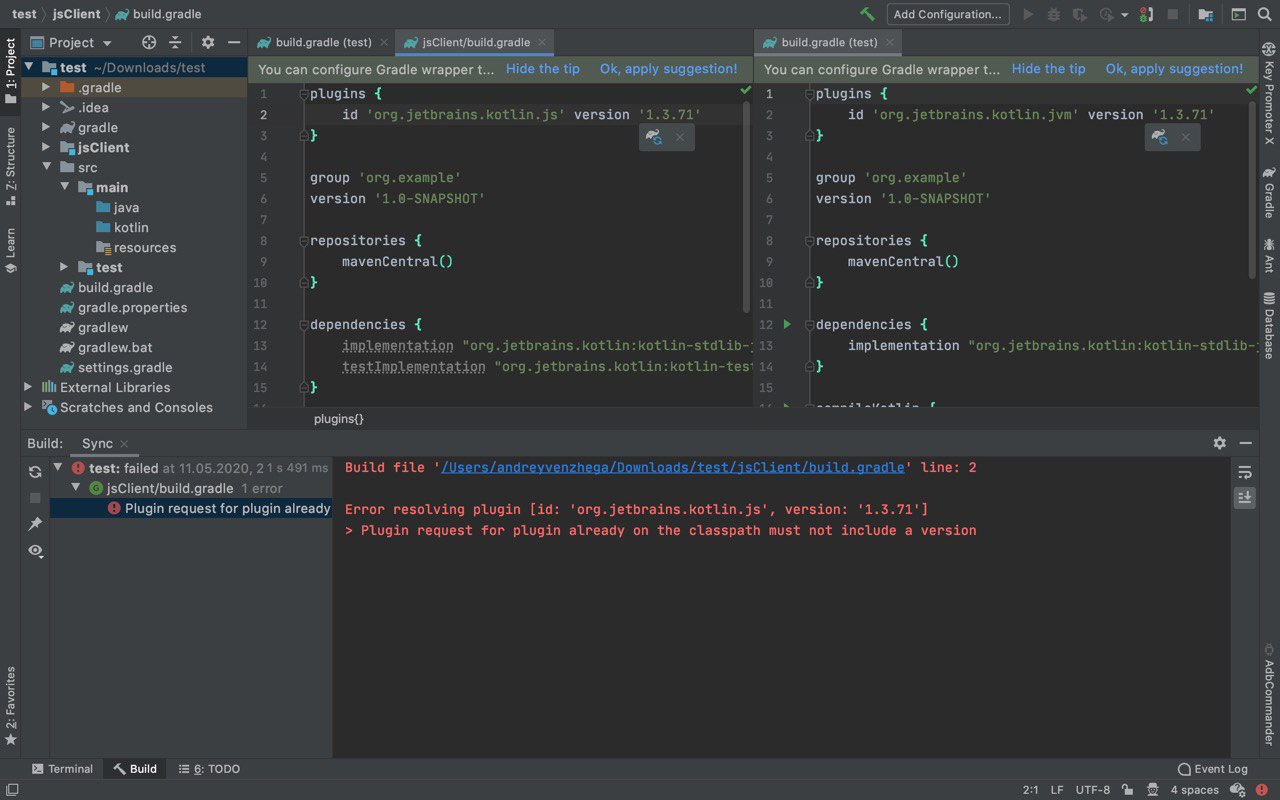Click 'Hide the tip' in left editor
The height and width of the screenshot is (800, 1280).
point(543,69)
